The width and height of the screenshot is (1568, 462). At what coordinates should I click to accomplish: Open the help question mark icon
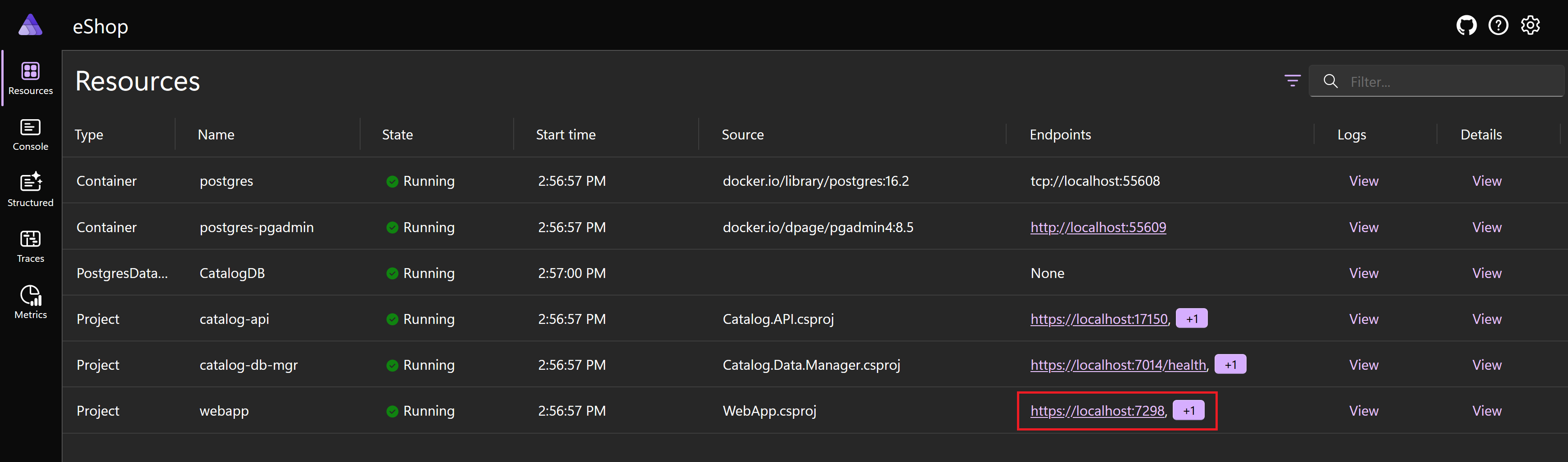coord(1498,26)
